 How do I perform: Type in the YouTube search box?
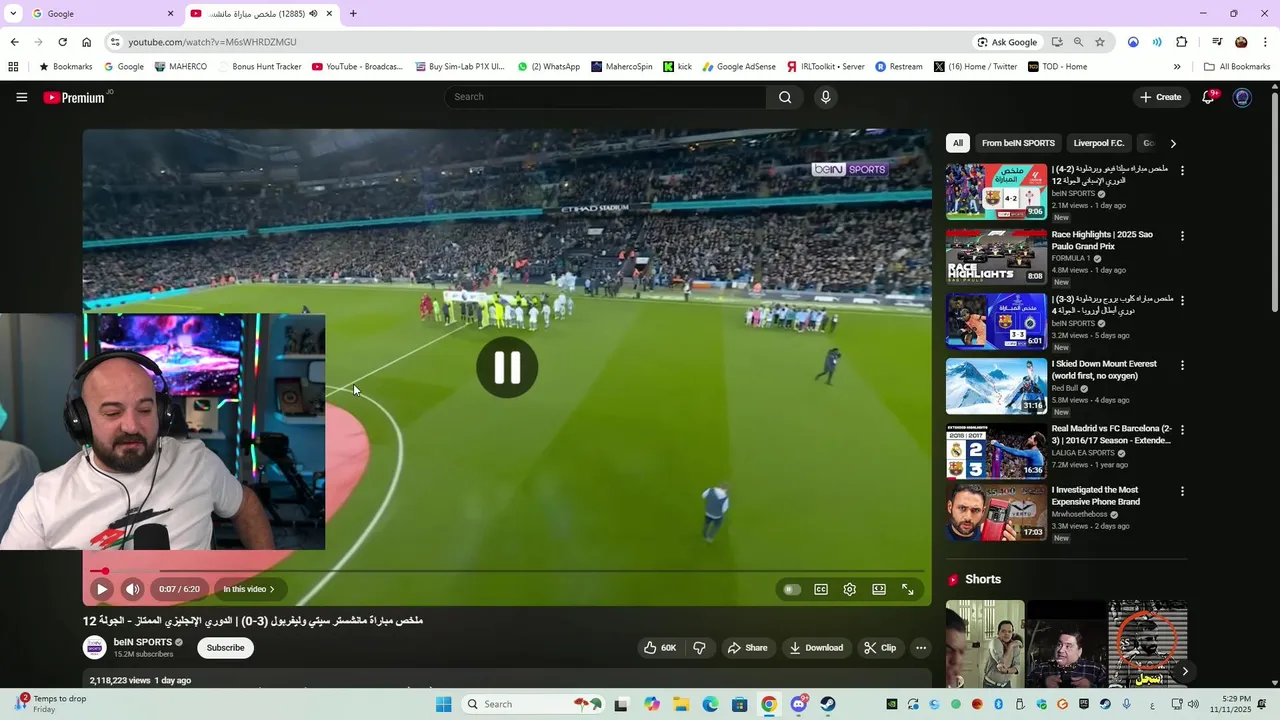click(x=606, y=97)
